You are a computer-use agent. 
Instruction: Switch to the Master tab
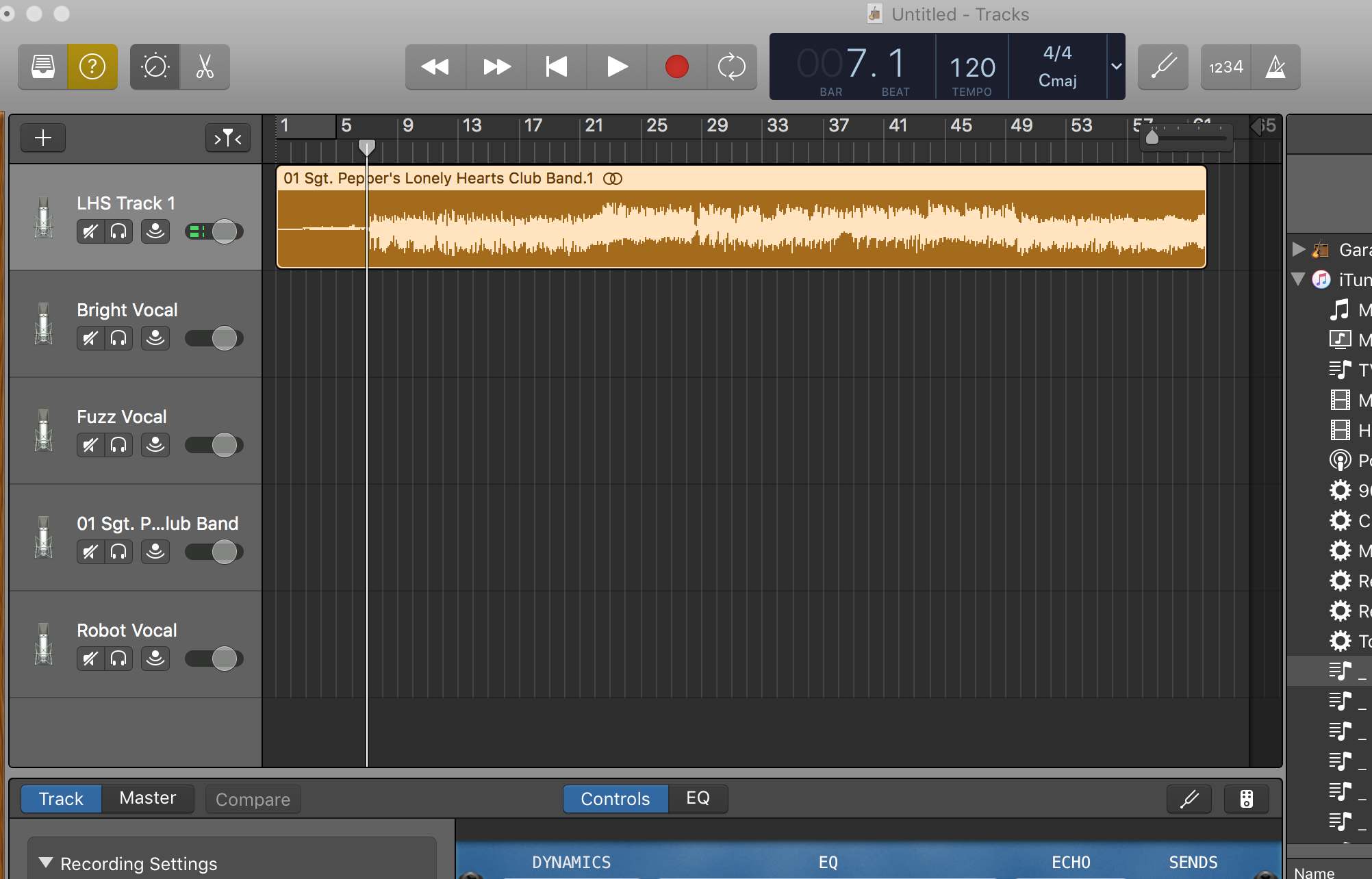pos(147,798)
